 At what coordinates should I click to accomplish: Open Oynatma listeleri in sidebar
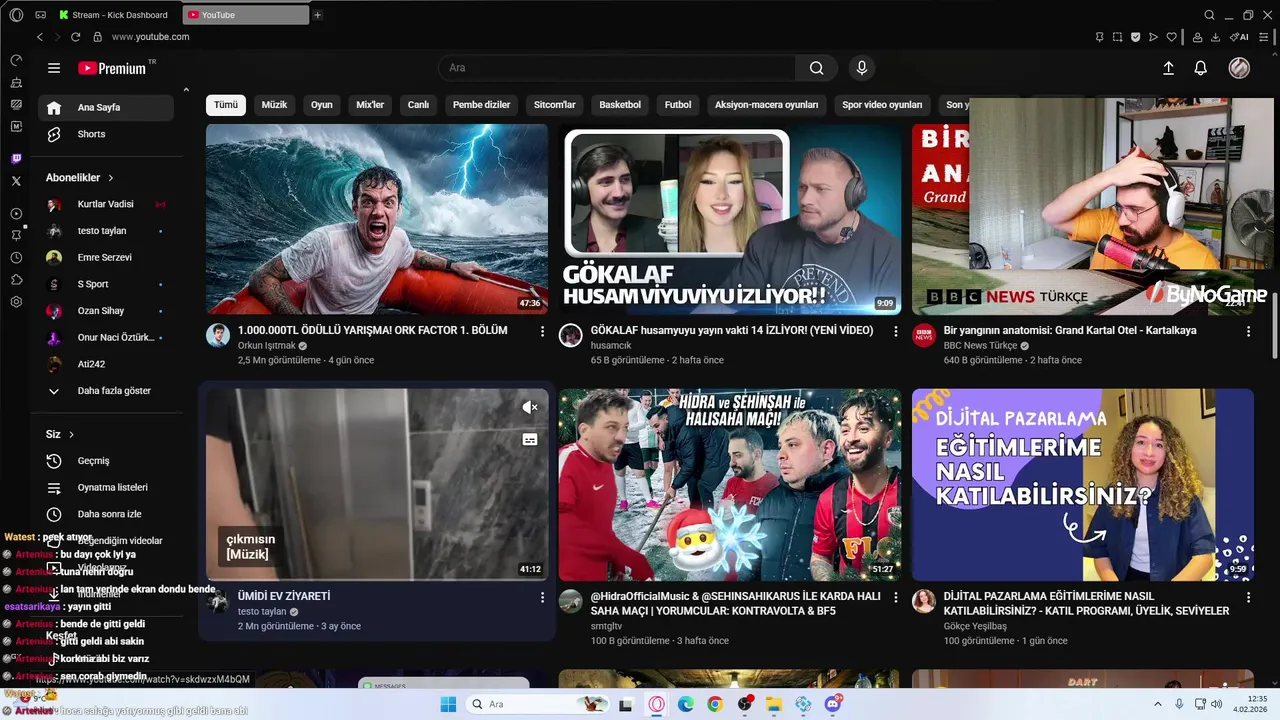tap(106, 488)
